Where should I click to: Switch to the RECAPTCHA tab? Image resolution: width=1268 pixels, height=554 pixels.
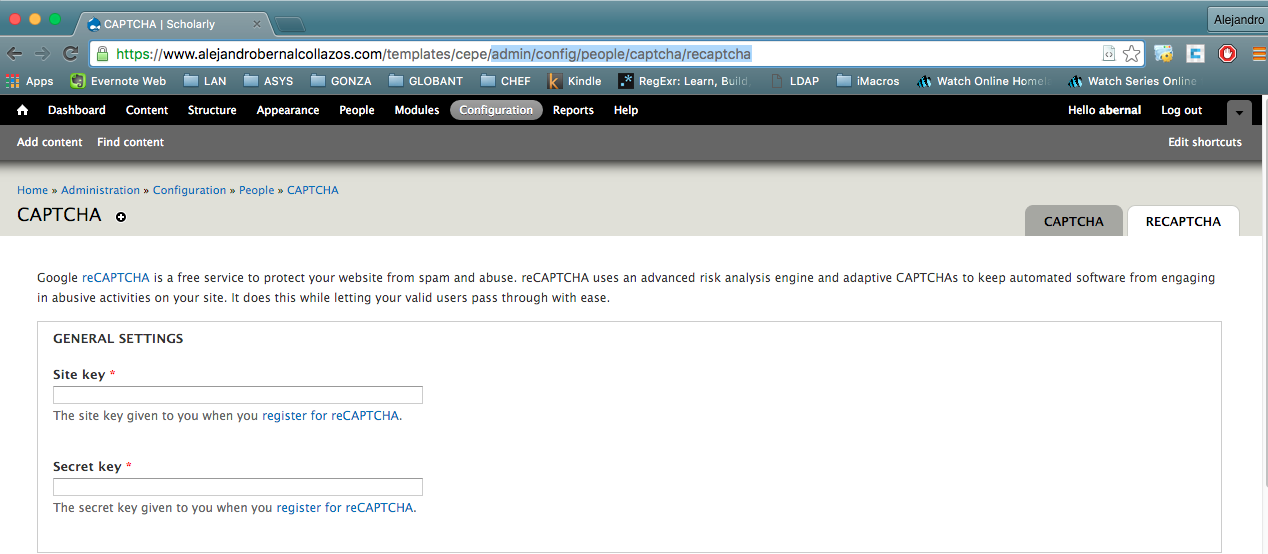[1183, 221]
